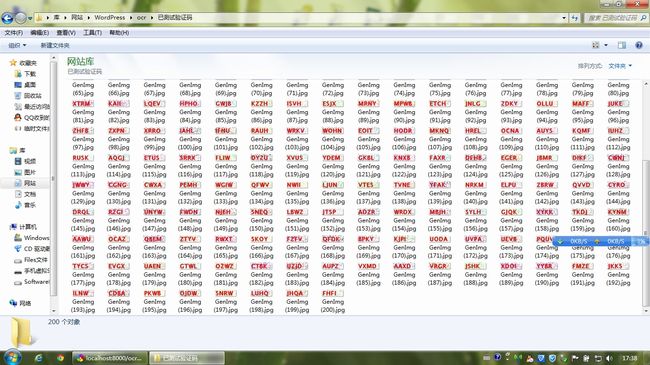Click the 新建文件夹 button
Image resolution: width=650 pixels, height=365 pixels.
coord(55,45)
